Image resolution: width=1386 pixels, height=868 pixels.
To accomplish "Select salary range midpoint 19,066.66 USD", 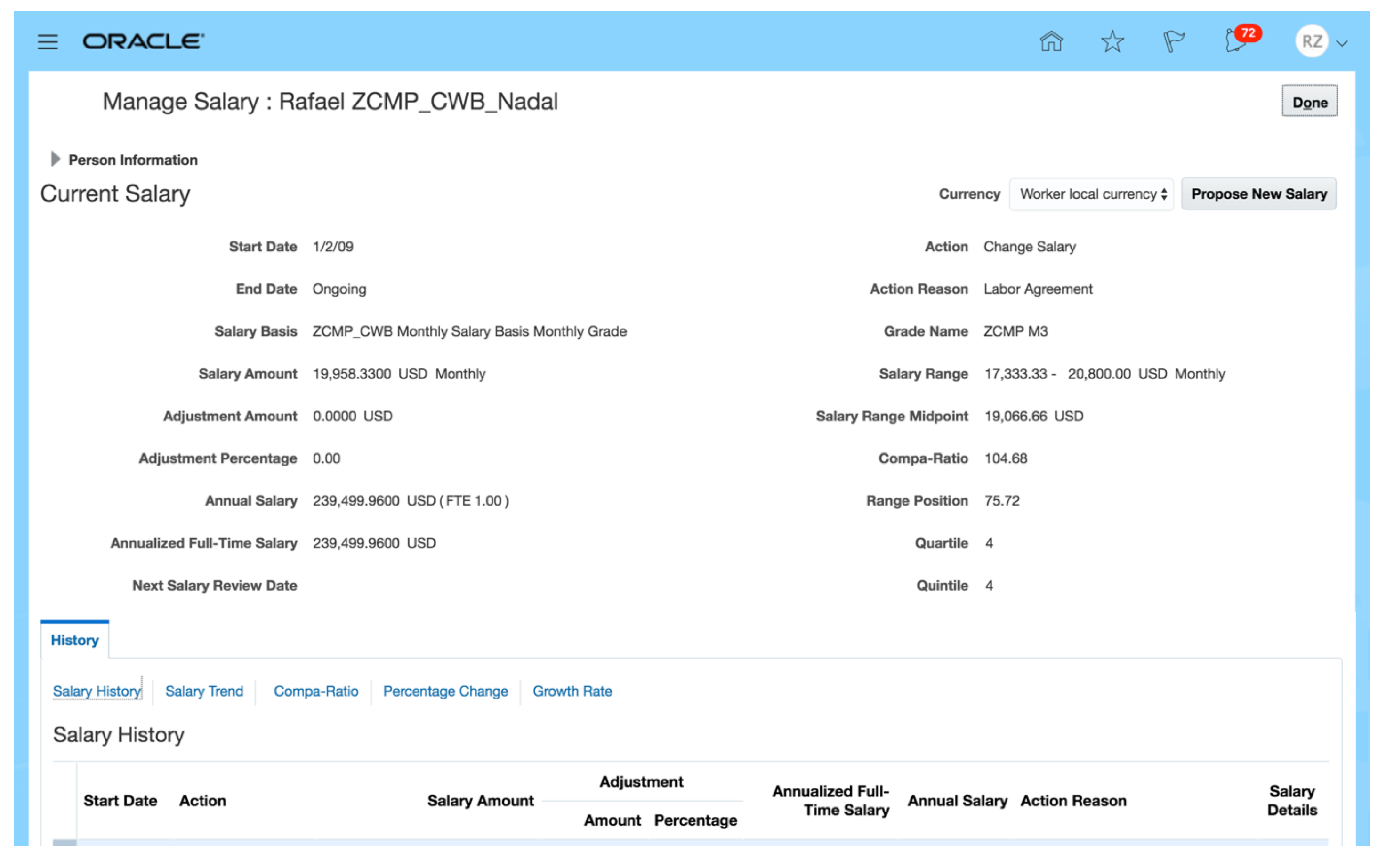I will coord(1034,416).
